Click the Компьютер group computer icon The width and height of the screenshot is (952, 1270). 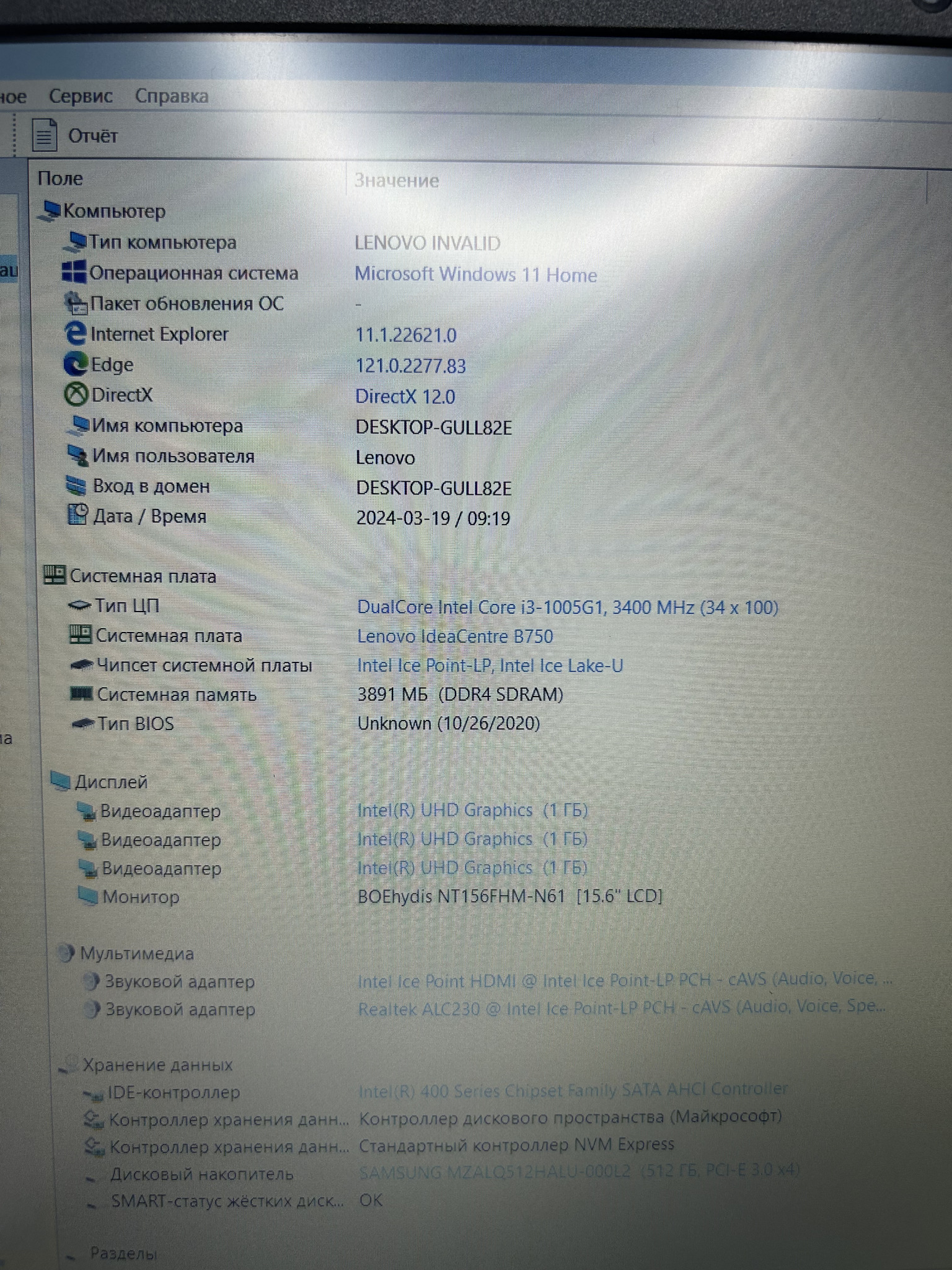[x=49, y=211]
